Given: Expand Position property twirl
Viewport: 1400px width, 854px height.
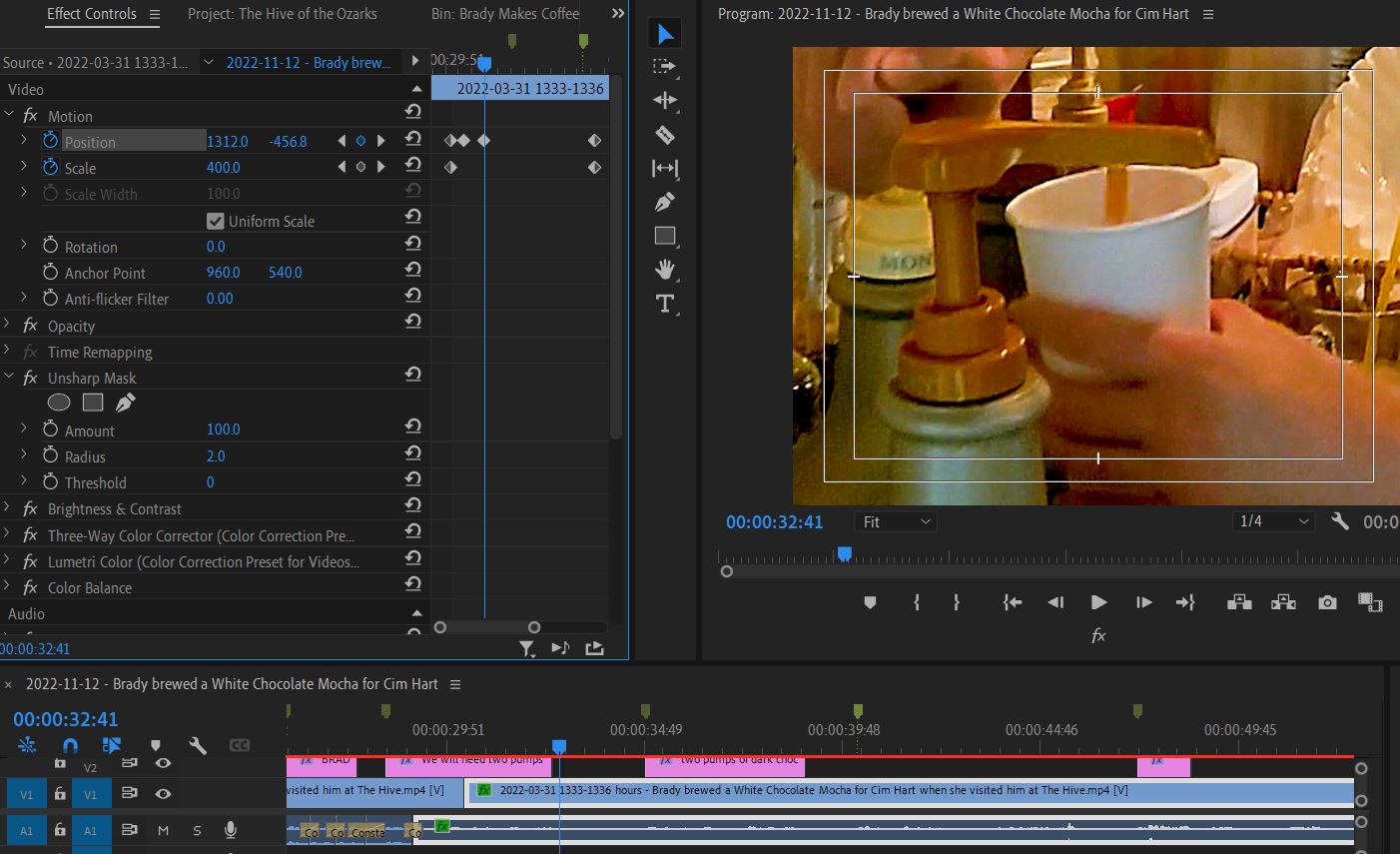Looking at the screenshot, I should [x=24, y=141].
